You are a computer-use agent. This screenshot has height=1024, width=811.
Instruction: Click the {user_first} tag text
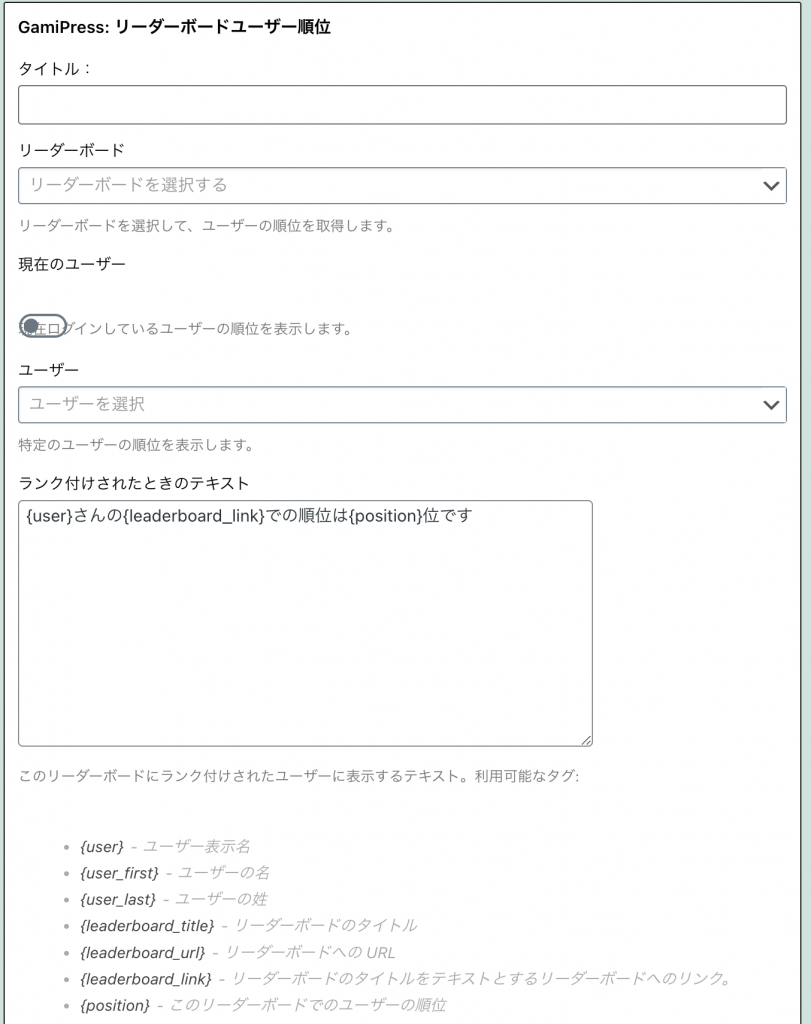tap(119, 873)
